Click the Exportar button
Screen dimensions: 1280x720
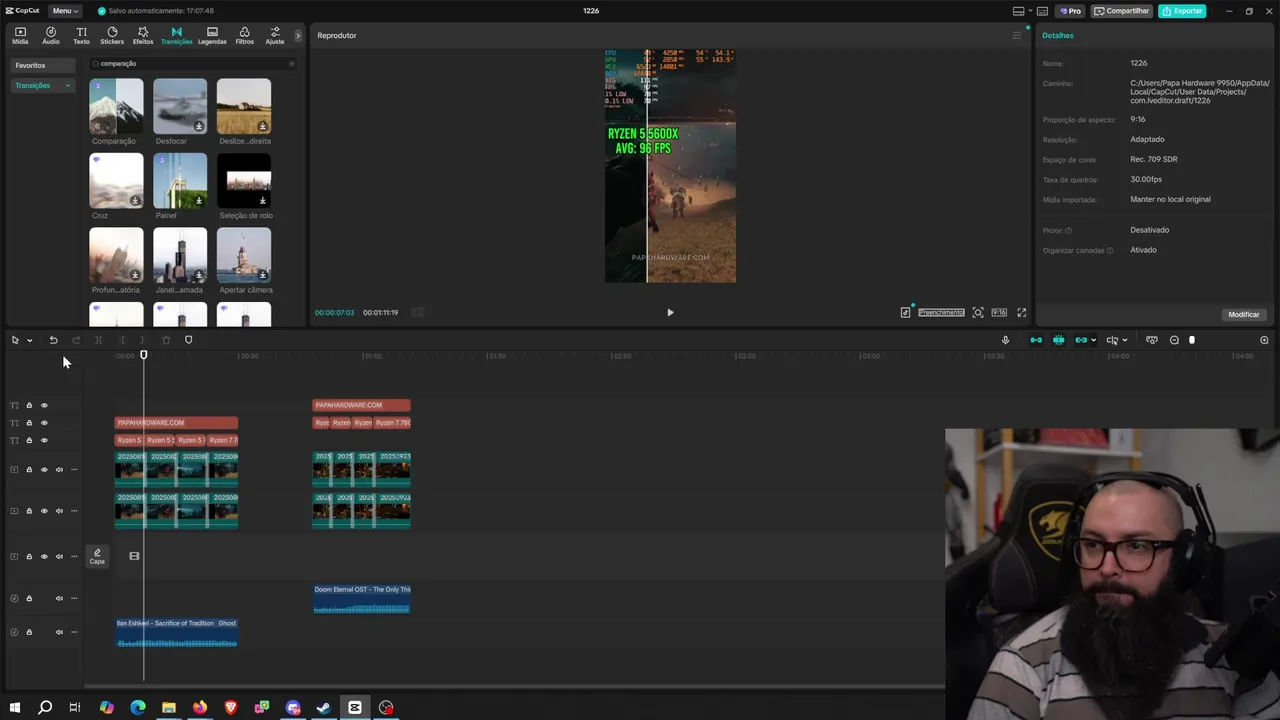1182,11
